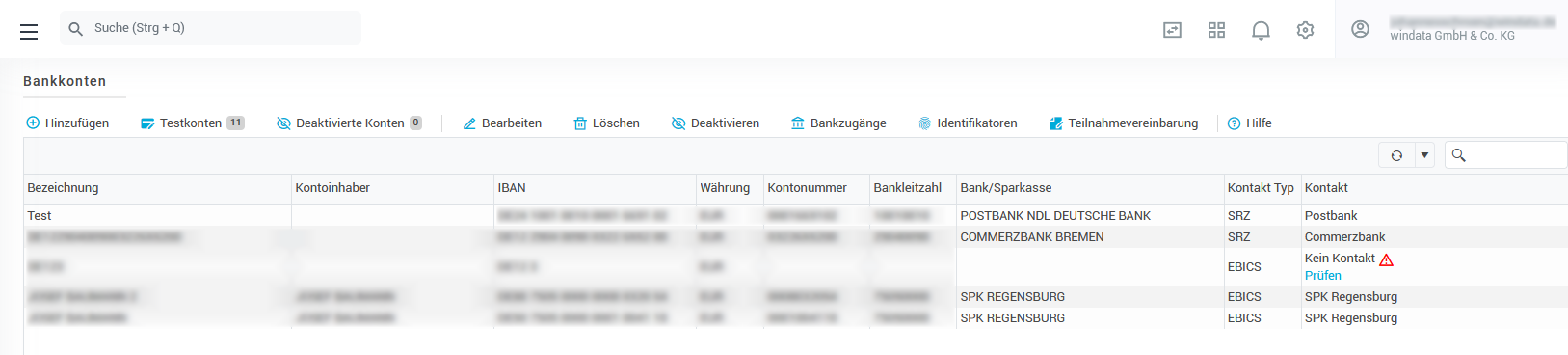The height and width of the screenshot is (355, 1568).
Task: Add a new bank account via Hinzufügen
Action: tap(67, 123)
